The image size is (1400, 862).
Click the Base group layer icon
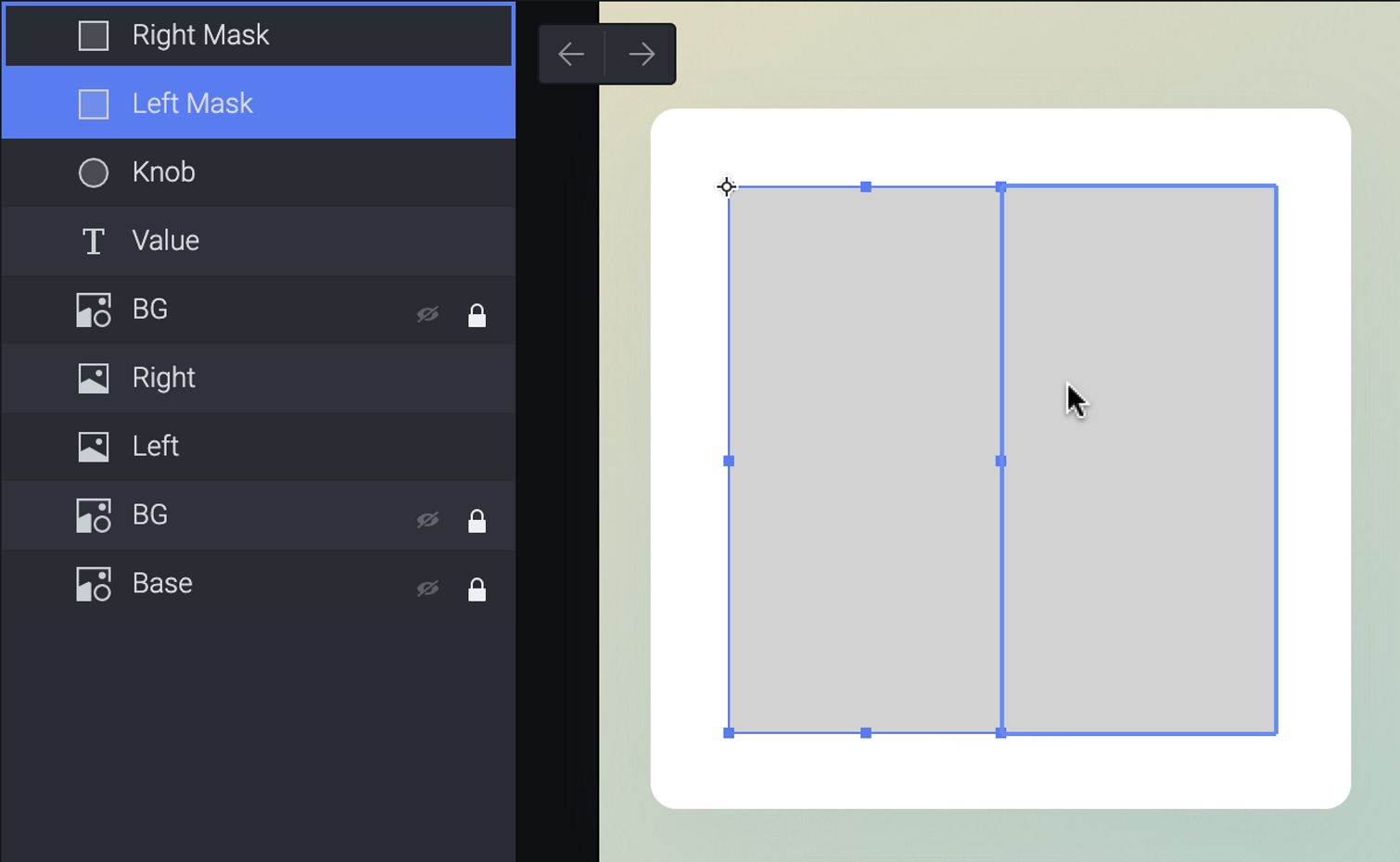coord(94,584)
